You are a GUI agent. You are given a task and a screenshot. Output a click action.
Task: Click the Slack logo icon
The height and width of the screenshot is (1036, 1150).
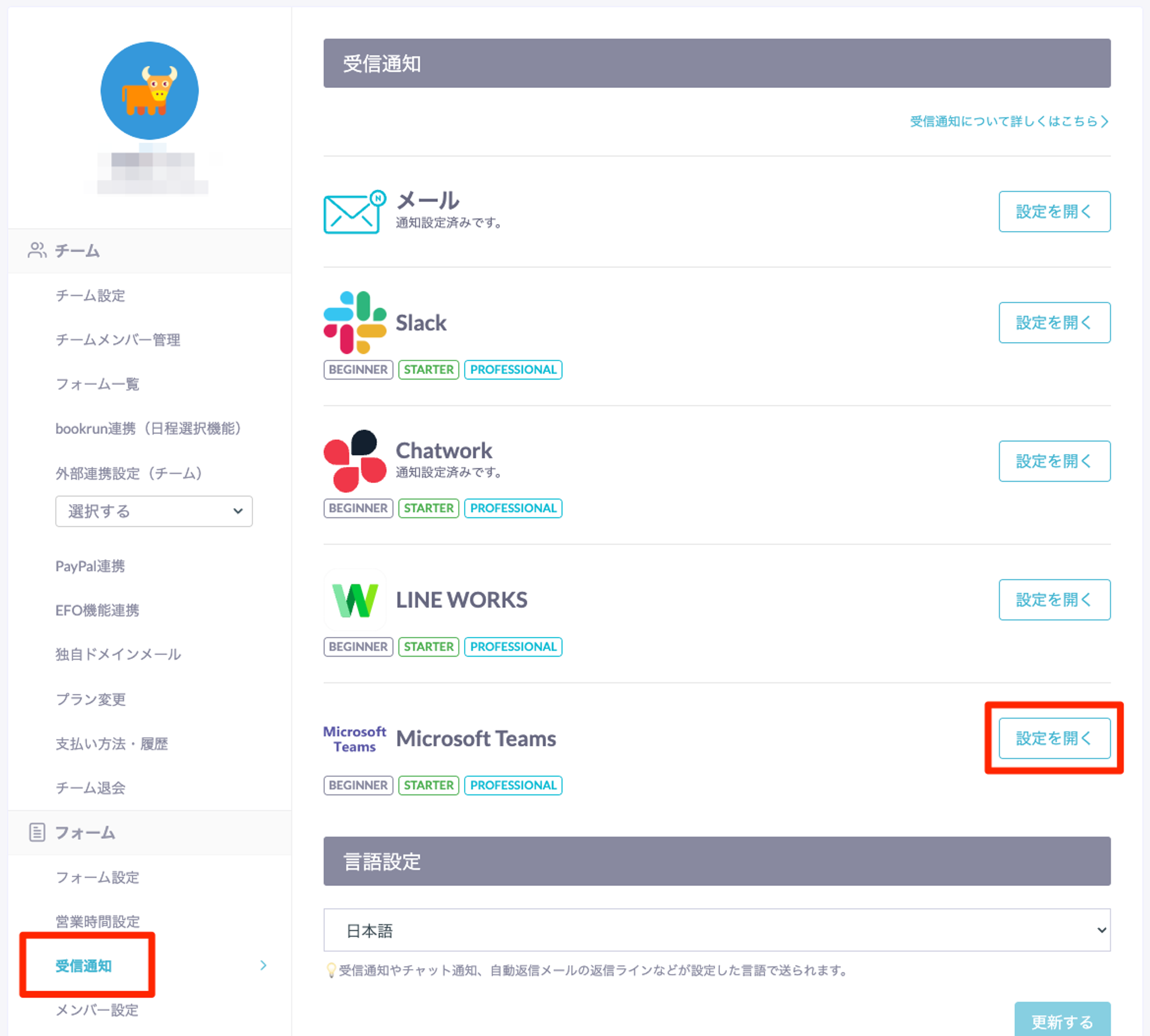coord(355,322)
